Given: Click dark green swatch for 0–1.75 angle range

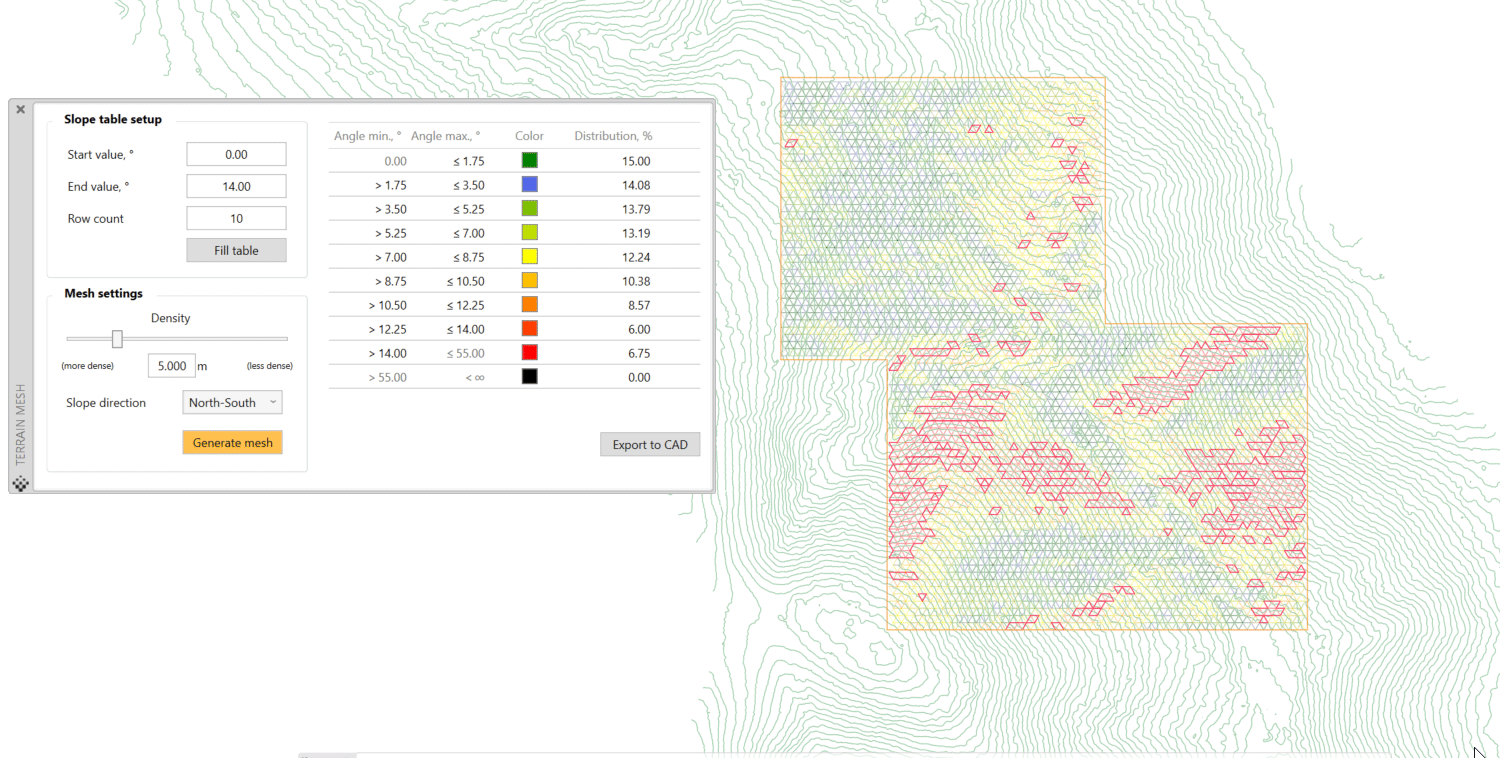Looking at the screenshot, I should tap(529, 159).
